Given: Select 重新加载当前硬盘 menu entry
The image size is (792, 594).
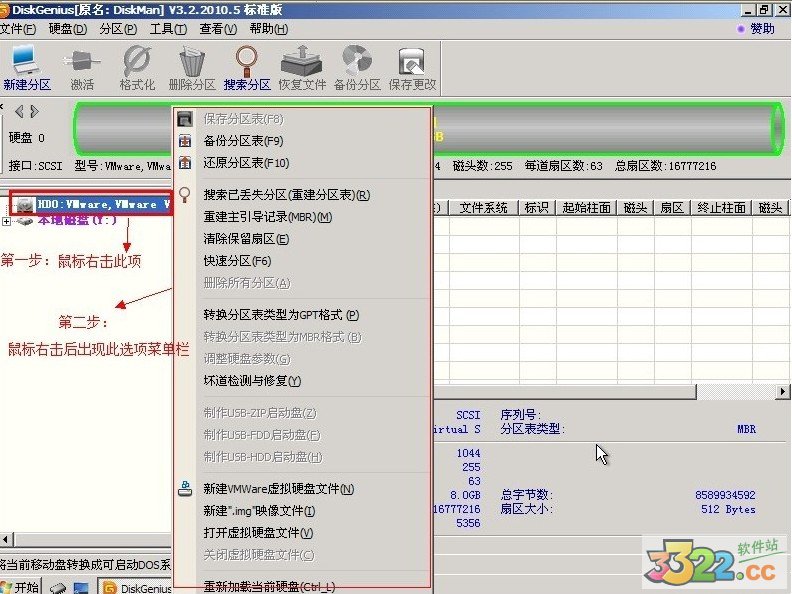Looking at the screenshot, I should [x=303, y=586].
